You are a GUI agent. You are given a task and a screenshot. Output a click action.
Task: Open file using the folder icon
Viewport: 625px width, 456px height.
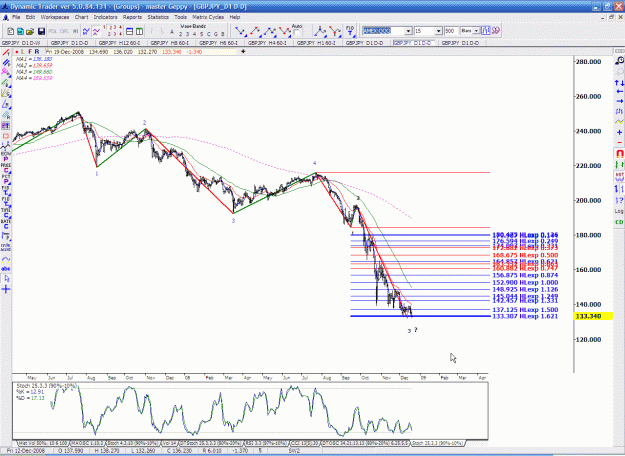click(30, 31)
